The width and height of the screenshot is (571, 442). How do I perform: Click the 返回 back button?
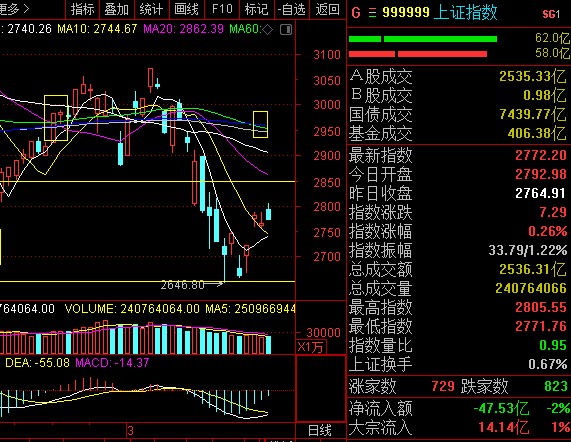[x=327, y=9]
